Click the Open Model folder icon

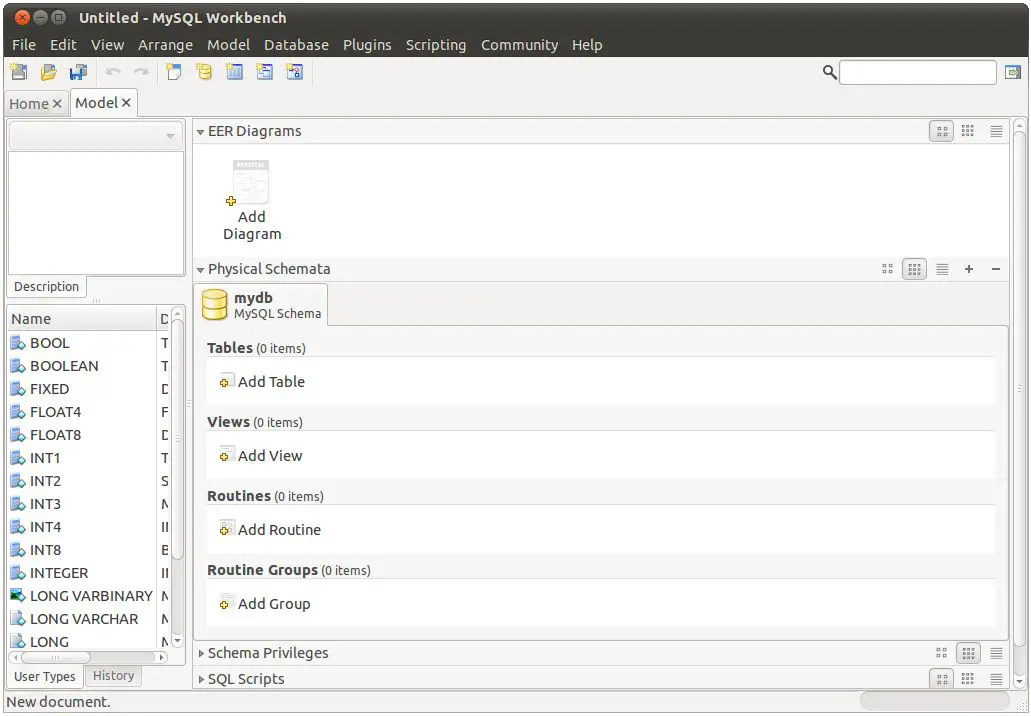tap(48, 72)
